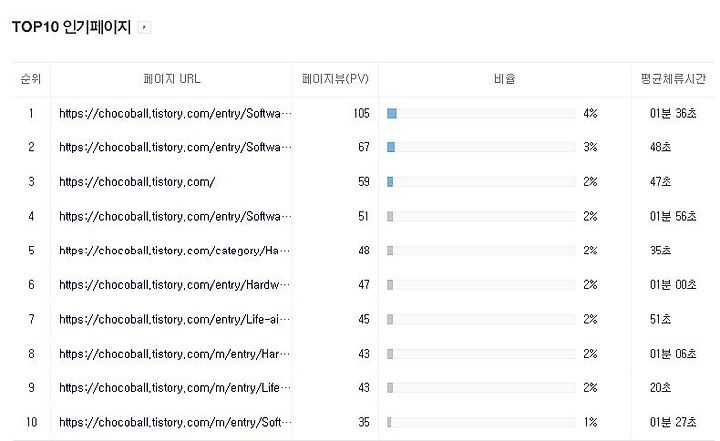Click the 01분 06초 dwell time

click(x=673, y=354)
